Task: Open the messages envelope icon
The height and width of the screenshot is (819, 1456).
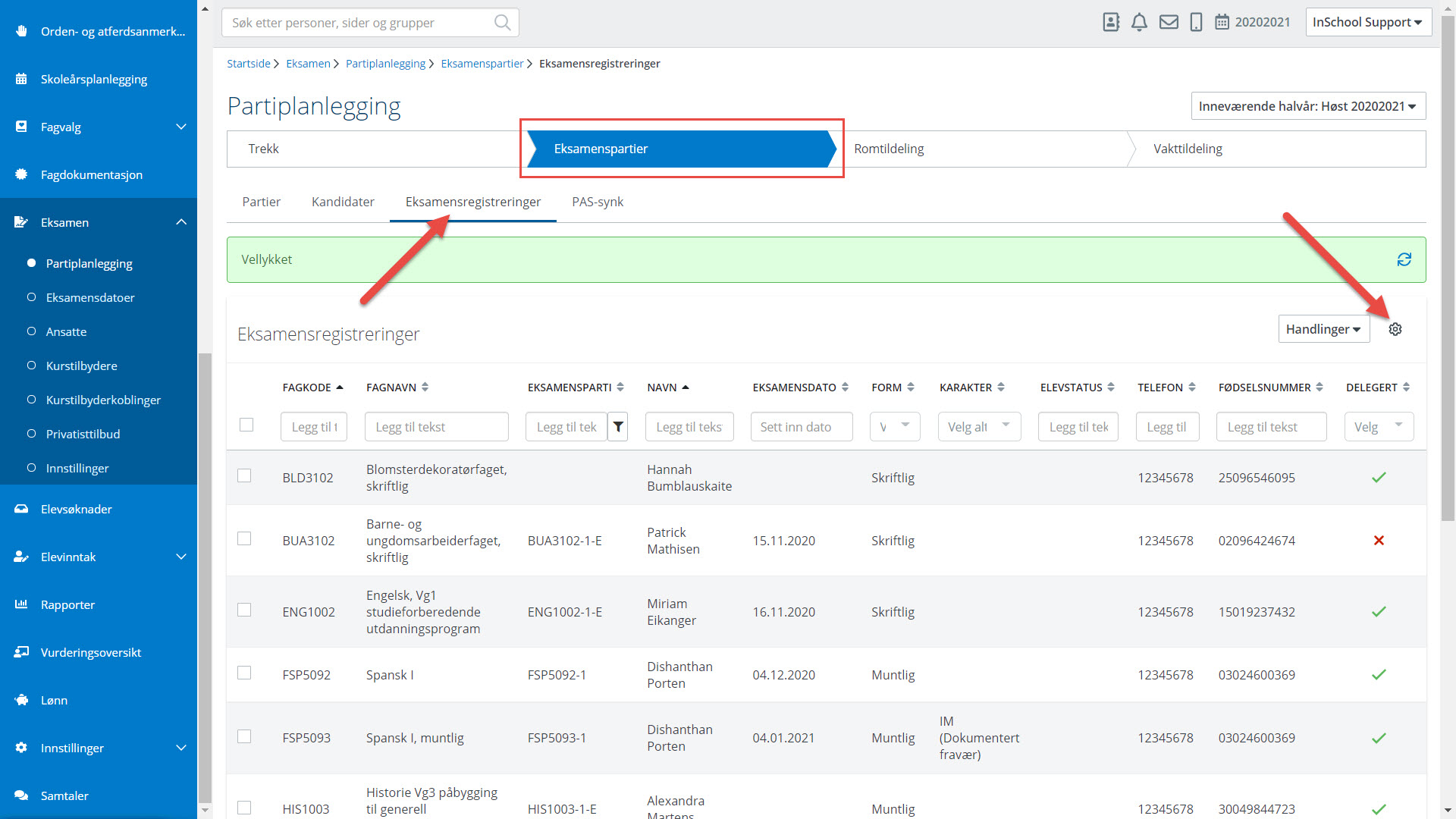Action: click(1169, 22)
